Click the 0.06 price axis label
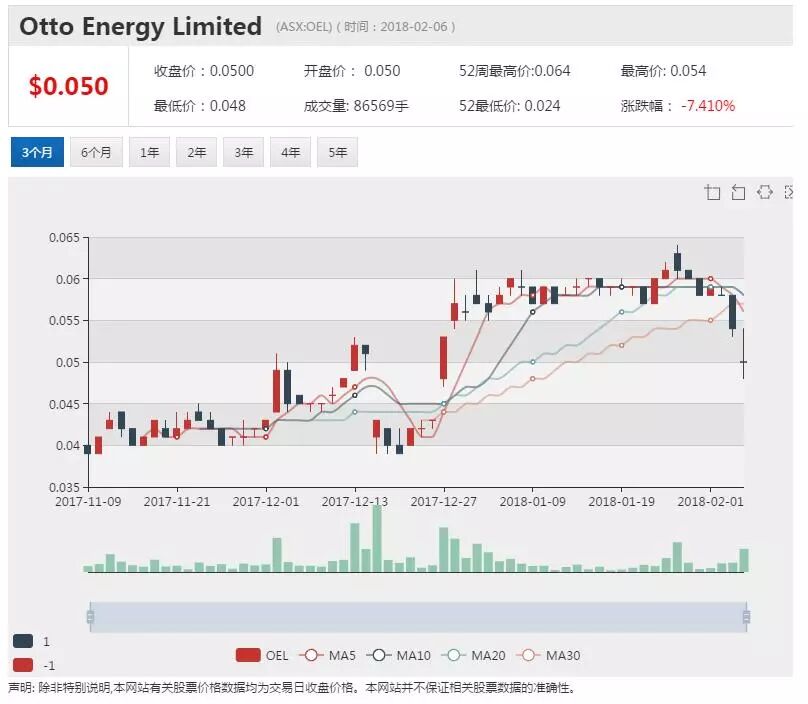808x704 pixels. [x=68, y=279]
